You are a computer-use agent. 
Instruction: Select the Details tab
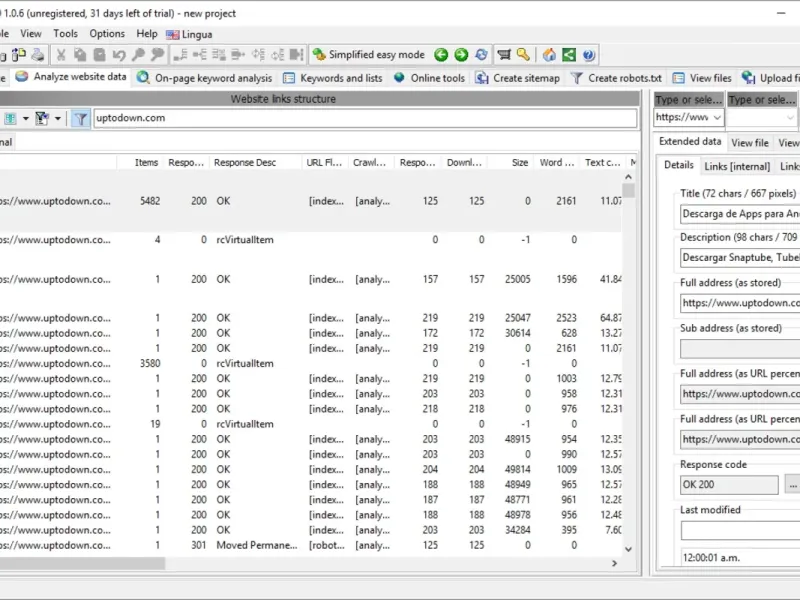coord(679,165)
